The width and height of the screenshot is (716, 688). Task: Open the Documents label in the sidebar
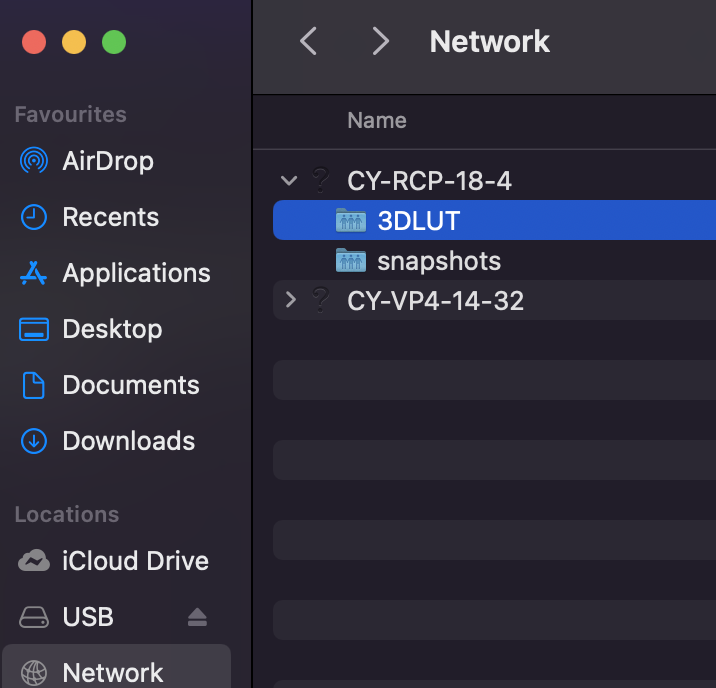pyautogui.click(x=131, y=385)
